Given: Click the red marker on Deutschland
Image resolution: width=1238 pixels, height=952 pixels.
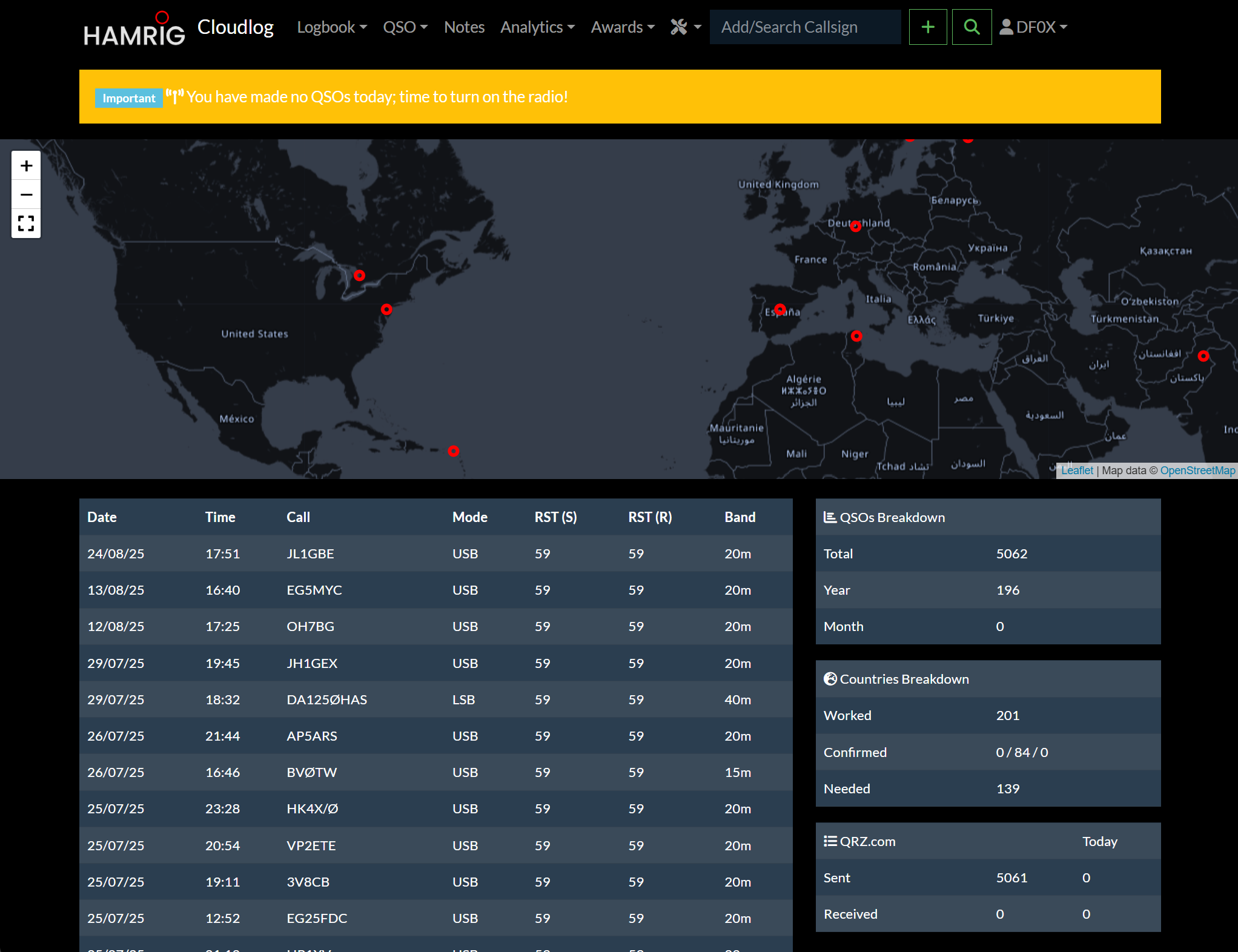Looking at the screenshot, I should point(855,226).
